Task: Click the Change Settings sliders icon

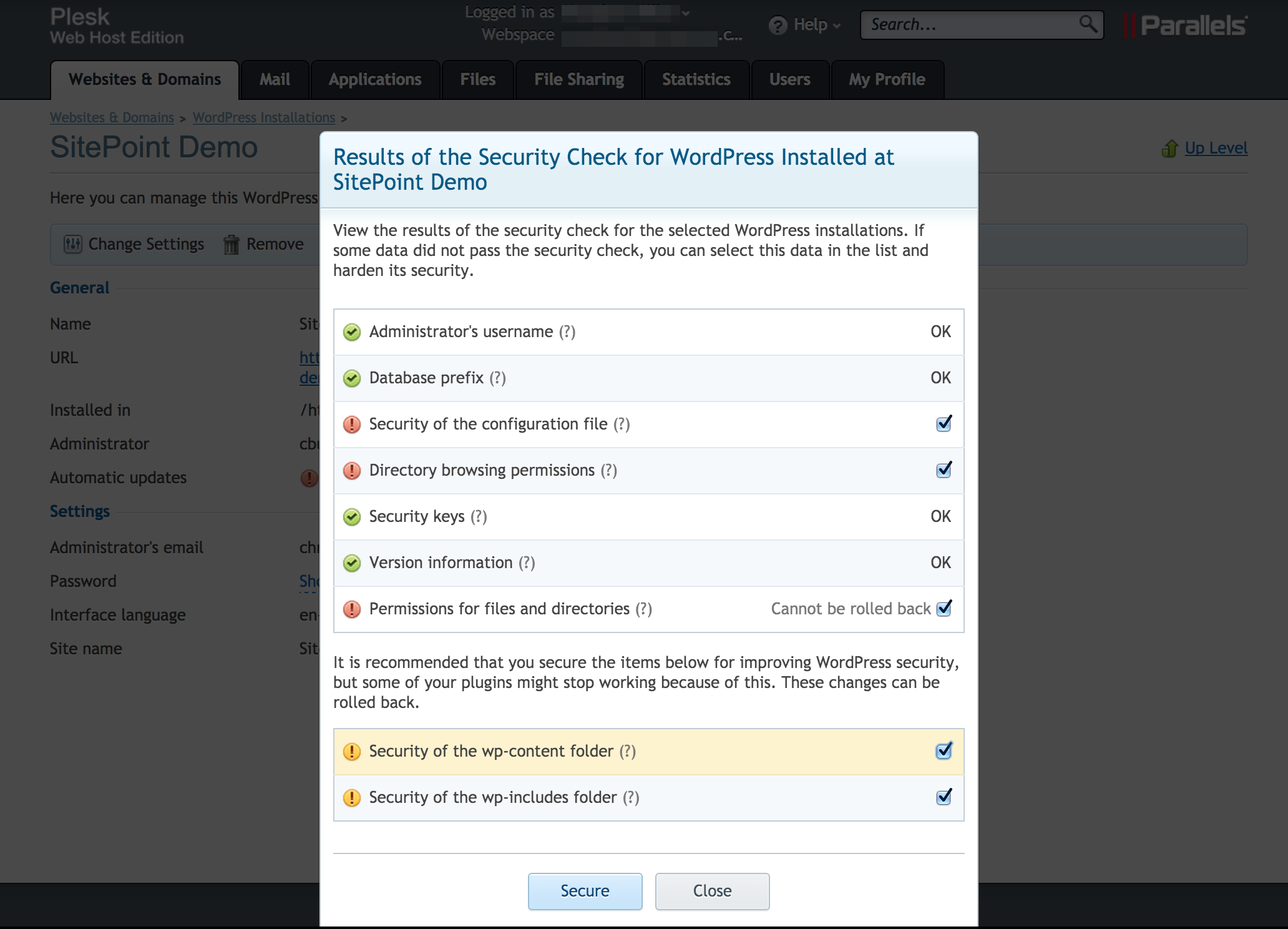Action: pos(73,244)
